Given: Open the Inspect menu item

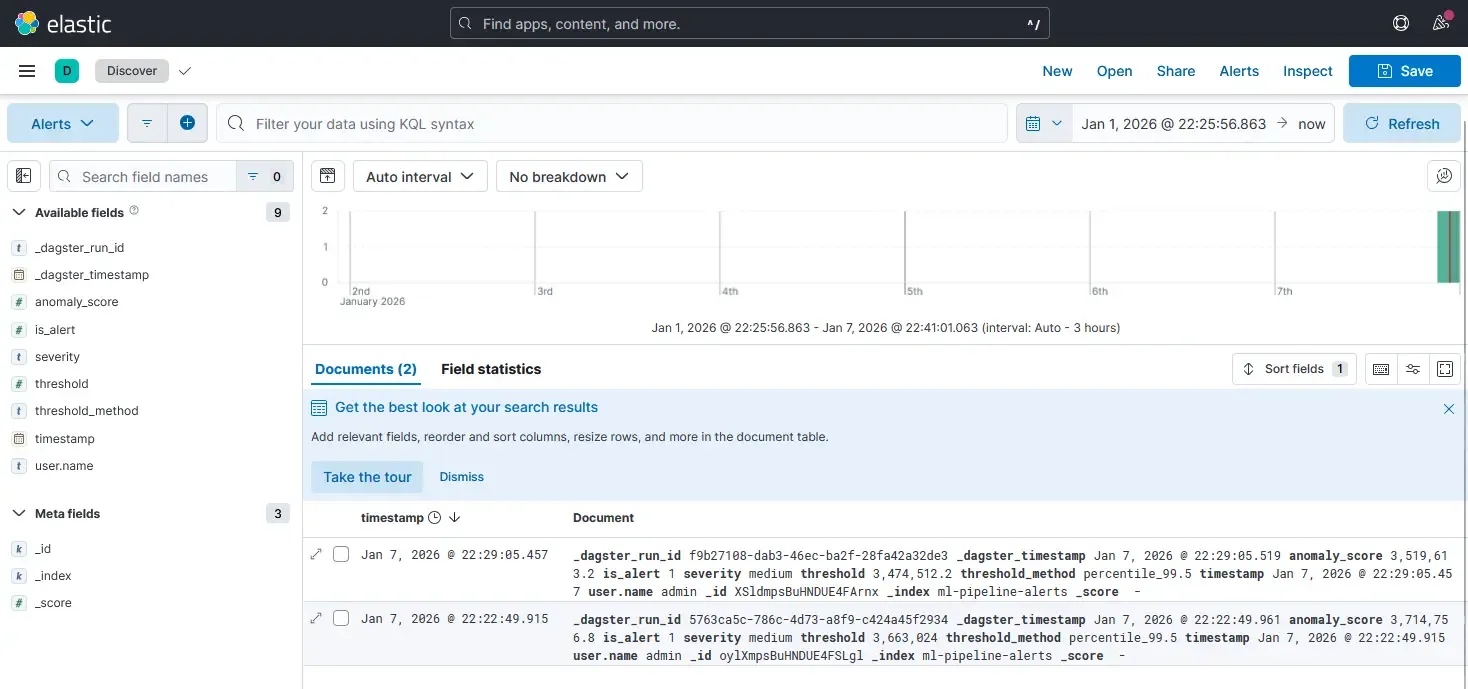Looking at the screenshot, I should coord(1307,71).
